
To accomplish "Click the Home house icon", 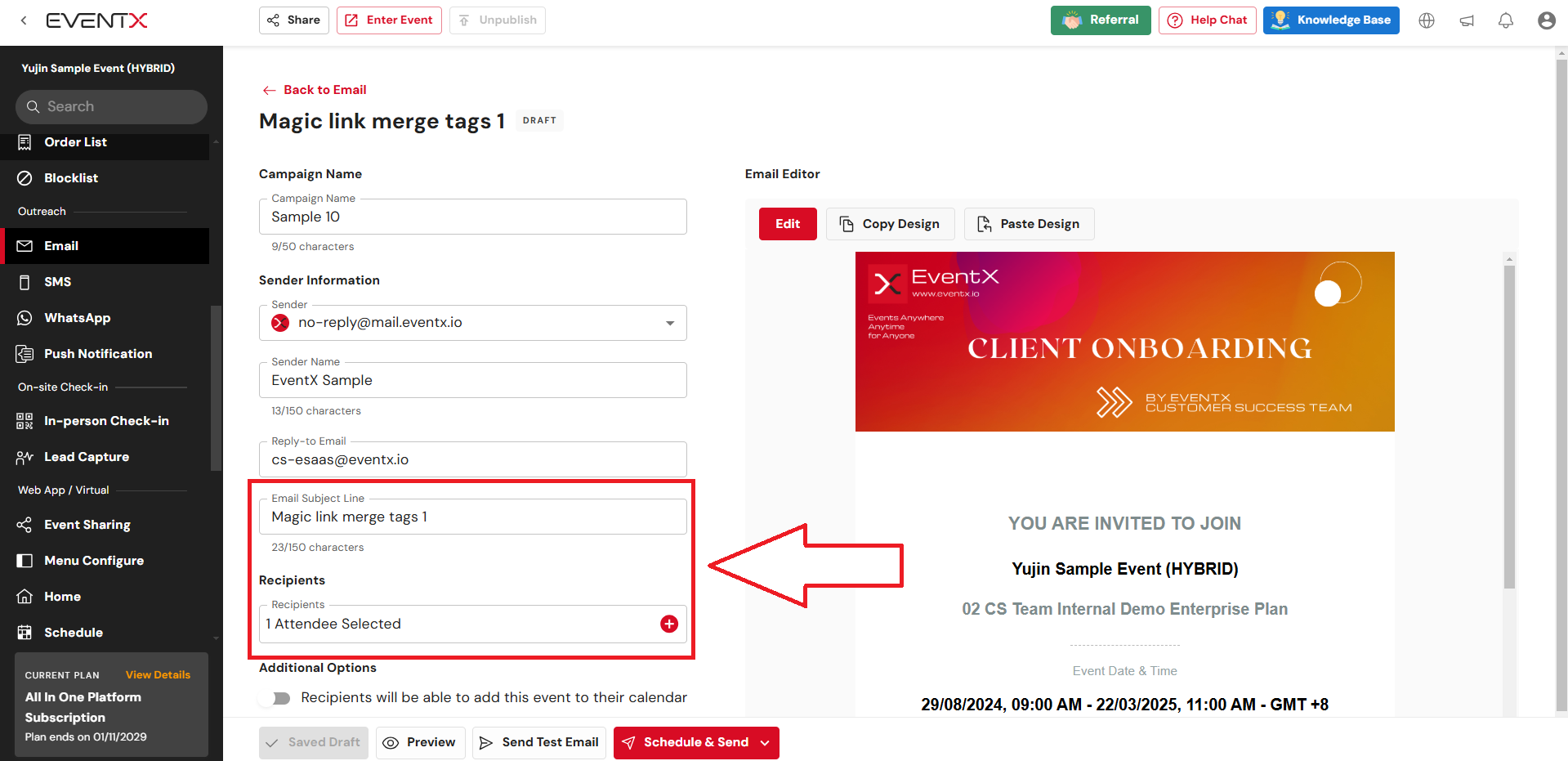I will (x=25, y=597).
